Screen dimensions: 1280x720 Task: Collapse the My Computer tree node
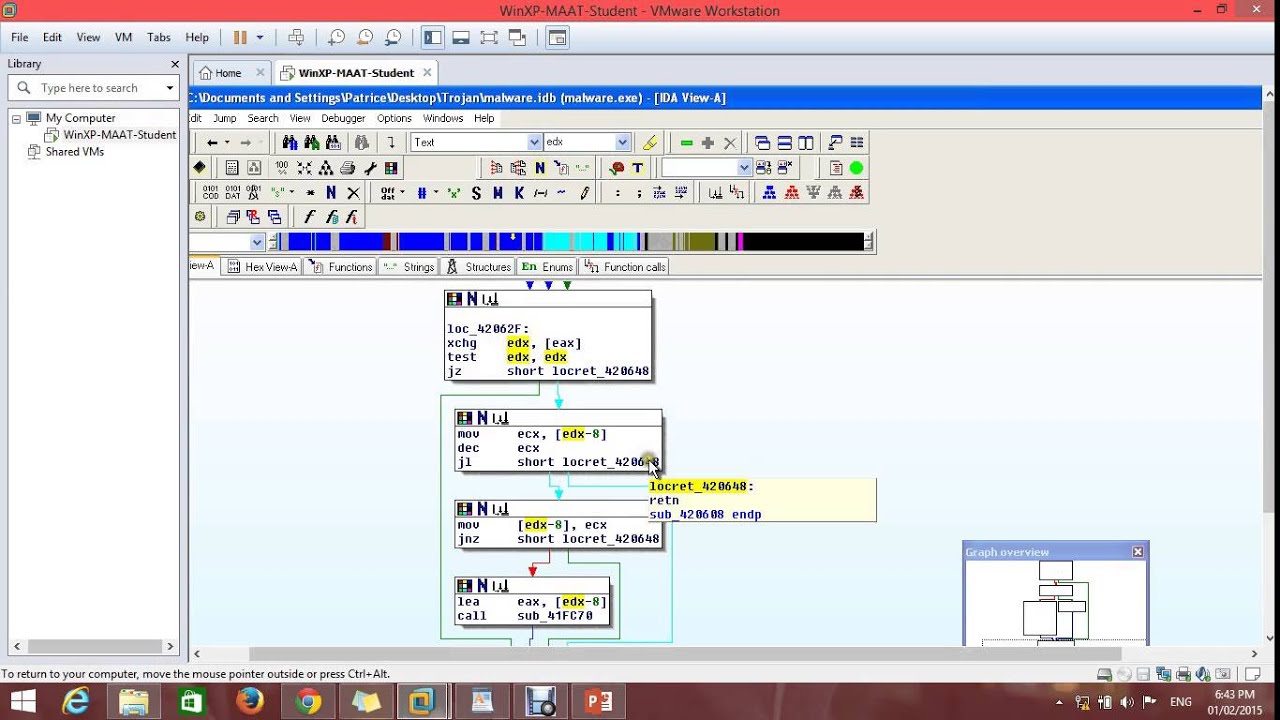16,118
